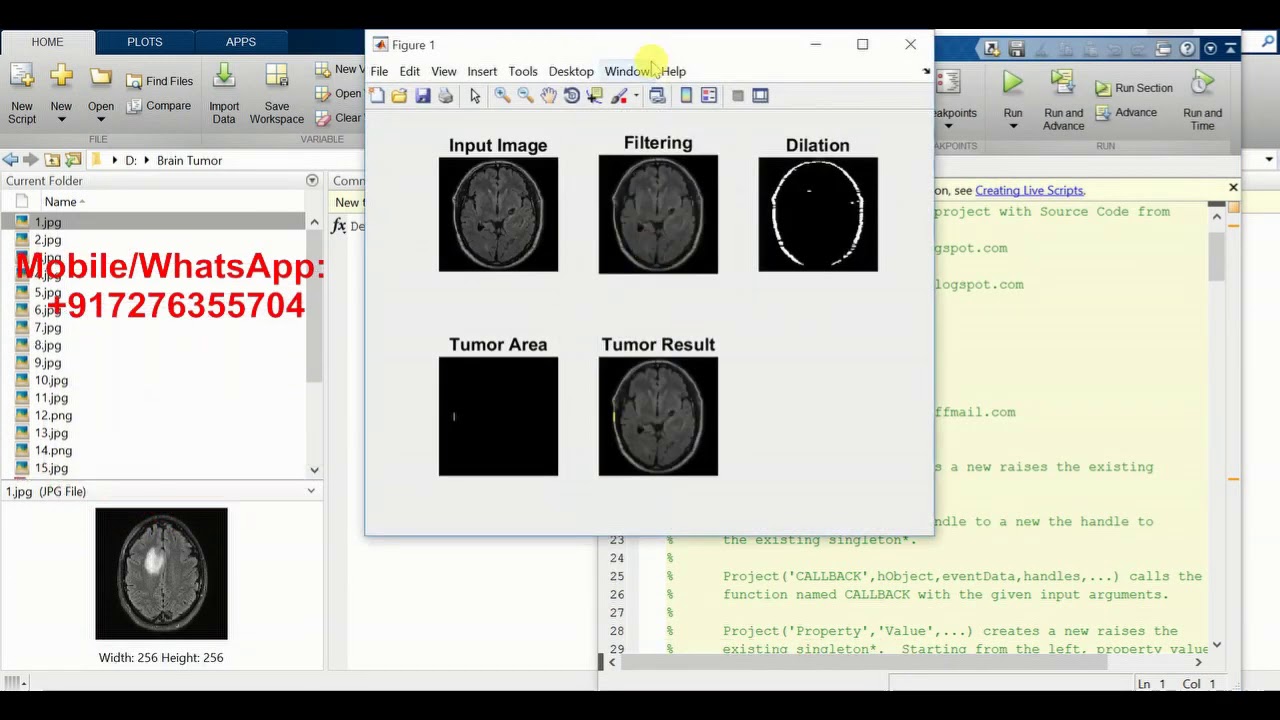Viewport: 1280px width, 720px height.
Task: Click the Insert Colorbar icon
Action: coord(686,95)
